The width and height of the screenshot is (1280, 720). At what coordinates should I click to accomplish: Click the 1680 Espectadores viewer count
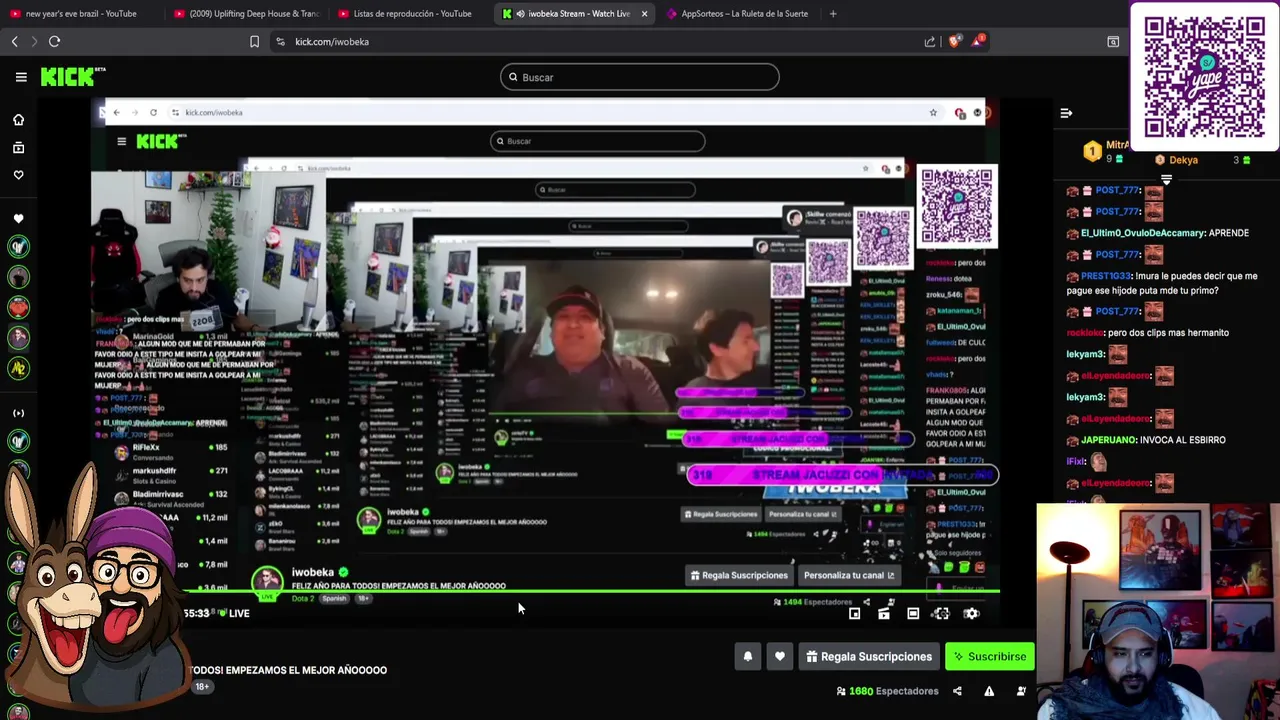coord(888,691)
